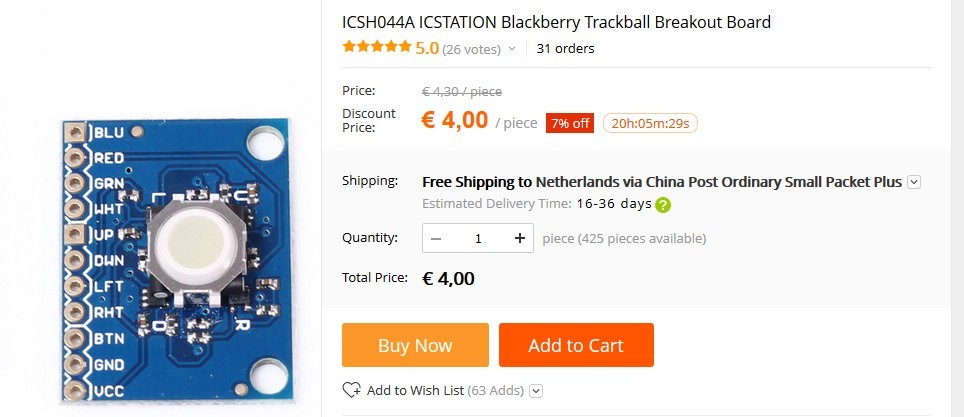Decrease quantity with the minus button
Image resolution: width=964 pixels, height=417 pixels.
436,238
